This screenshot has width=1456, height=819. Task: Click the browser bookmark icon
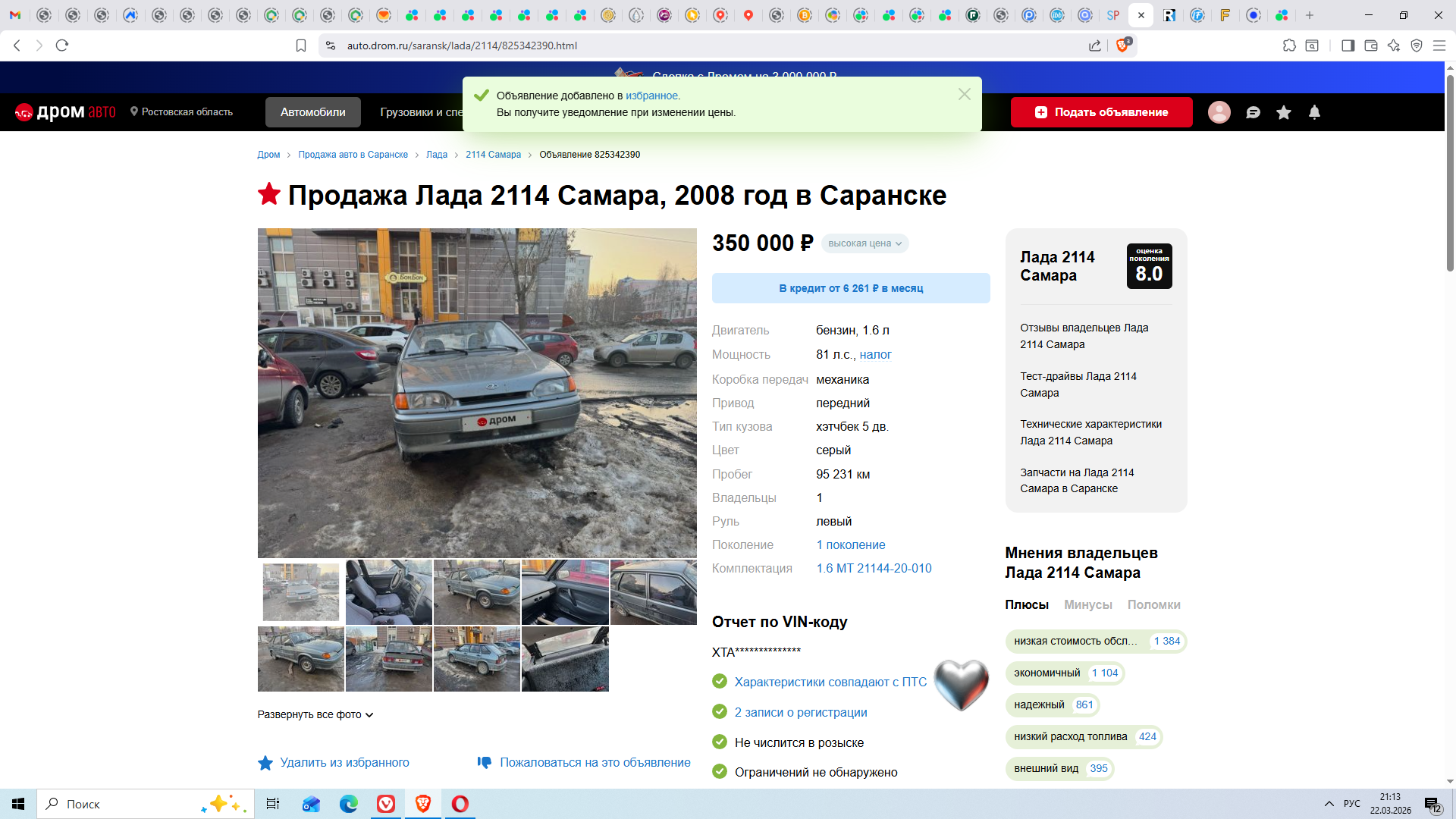coord(300,45)
